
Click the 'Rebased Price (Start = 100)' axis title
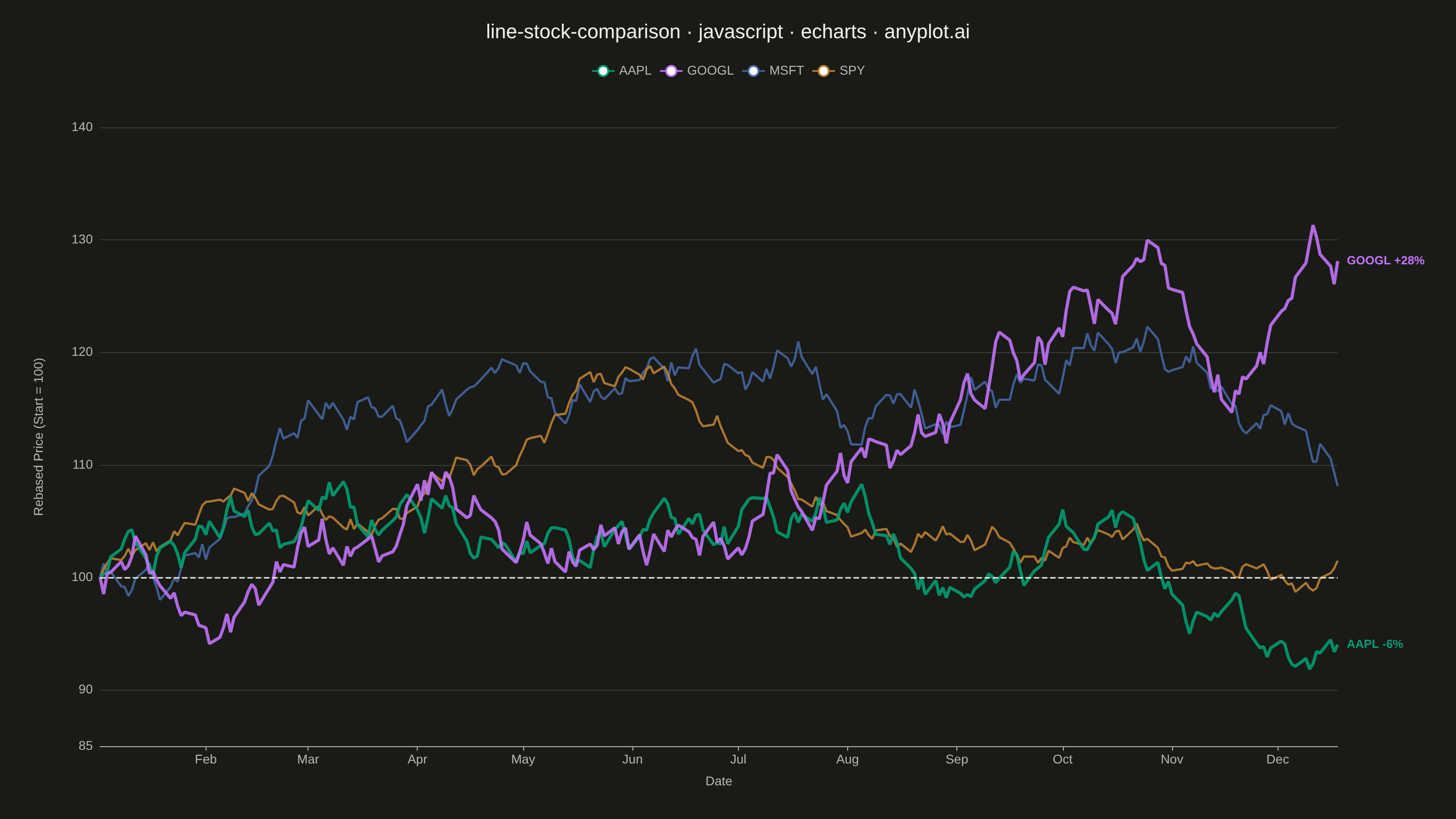38,437
